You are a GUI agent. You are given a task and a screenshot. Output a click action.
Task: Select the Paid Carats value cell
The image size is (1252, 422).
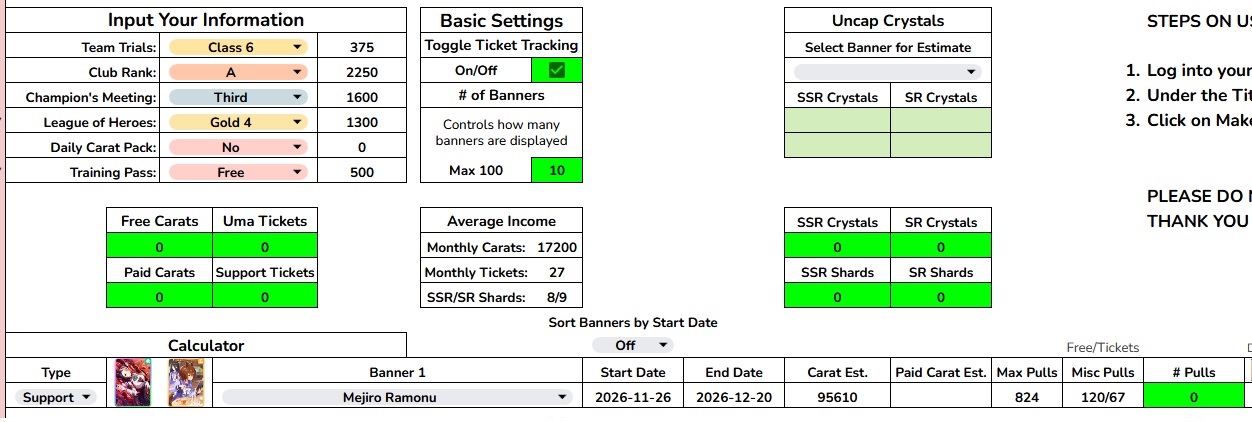click(x=160, y=296)
